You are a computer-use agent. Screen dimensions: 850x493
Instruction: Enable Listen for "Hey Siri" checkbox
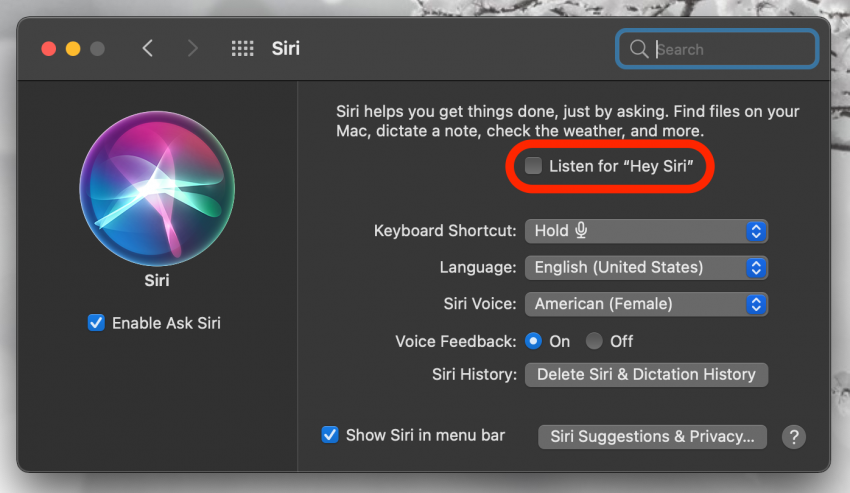[x=534, y=166]
